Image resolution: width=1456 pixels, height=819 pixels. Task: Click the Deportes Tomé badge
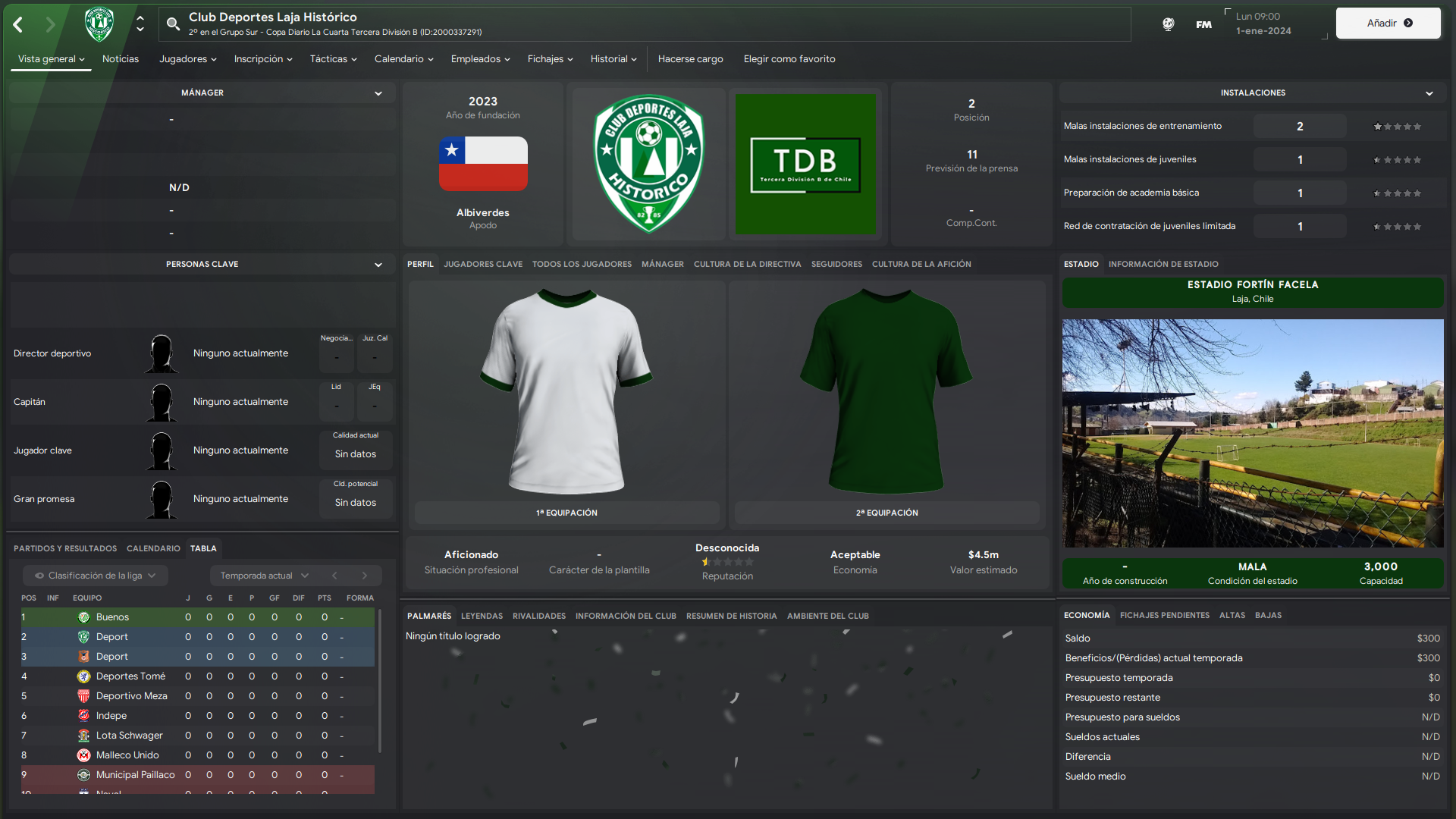tap(83, 676)
